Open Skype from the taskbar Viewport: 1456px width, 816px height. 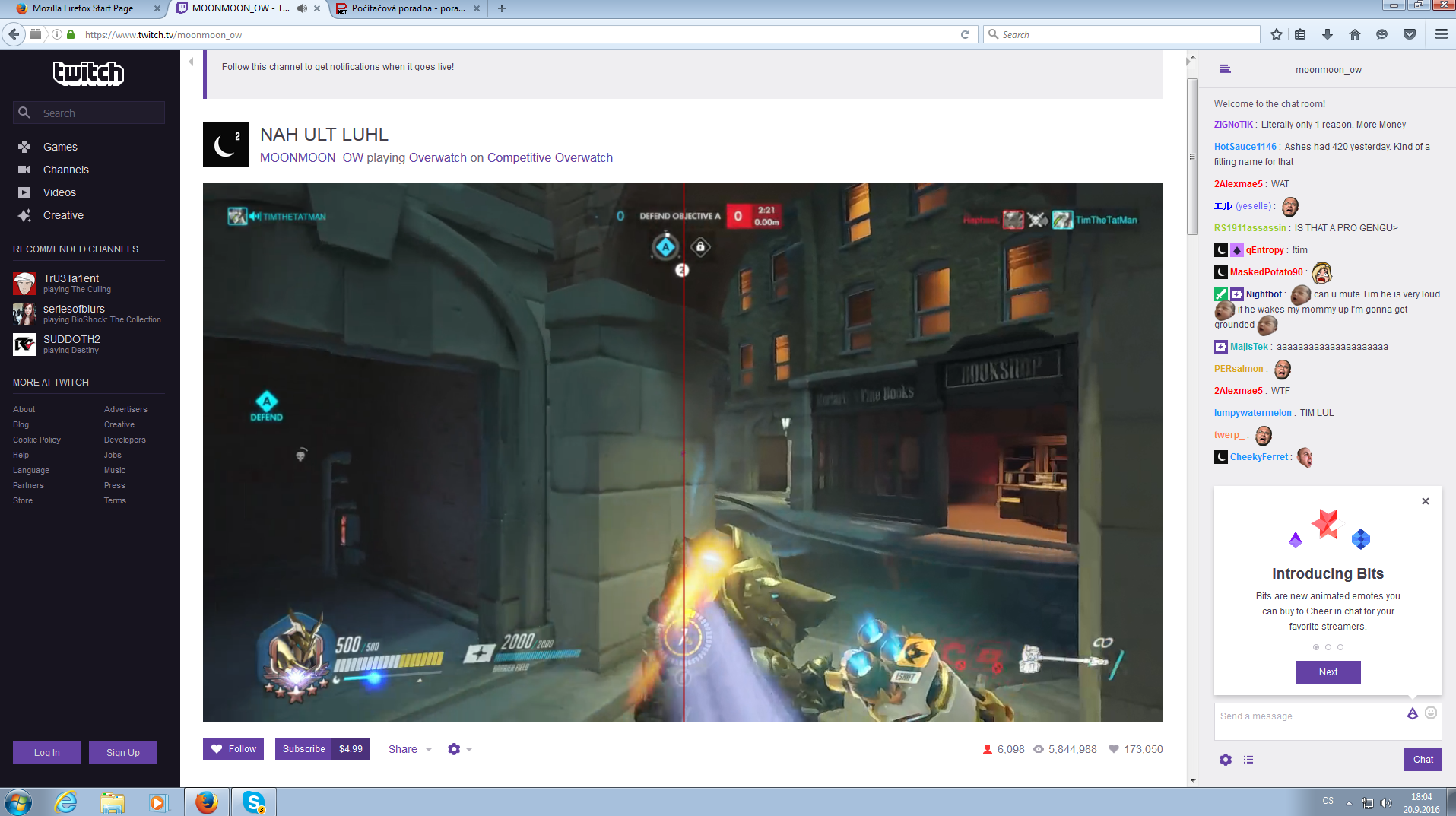[x=254, y=802]
